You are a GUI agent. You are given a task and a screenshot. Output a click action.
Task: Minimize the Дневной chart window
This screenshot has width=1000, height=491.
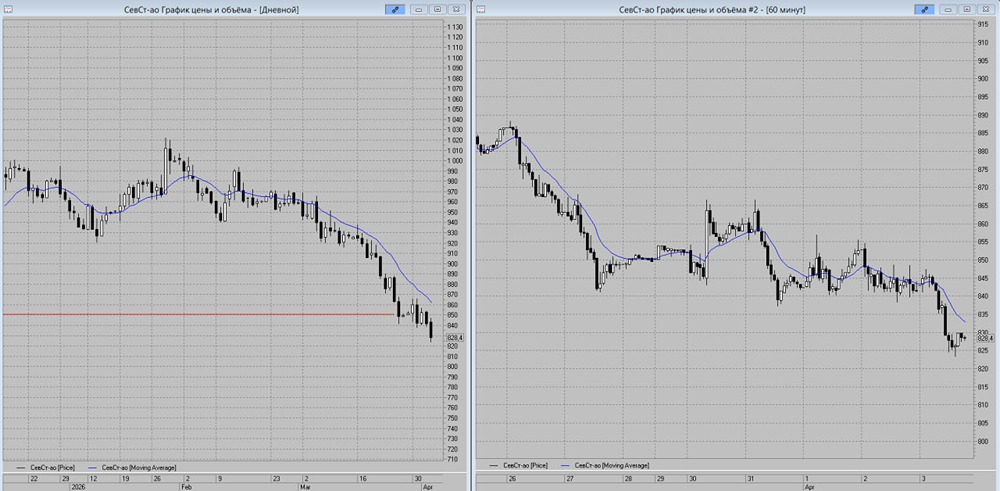[419, 10]
